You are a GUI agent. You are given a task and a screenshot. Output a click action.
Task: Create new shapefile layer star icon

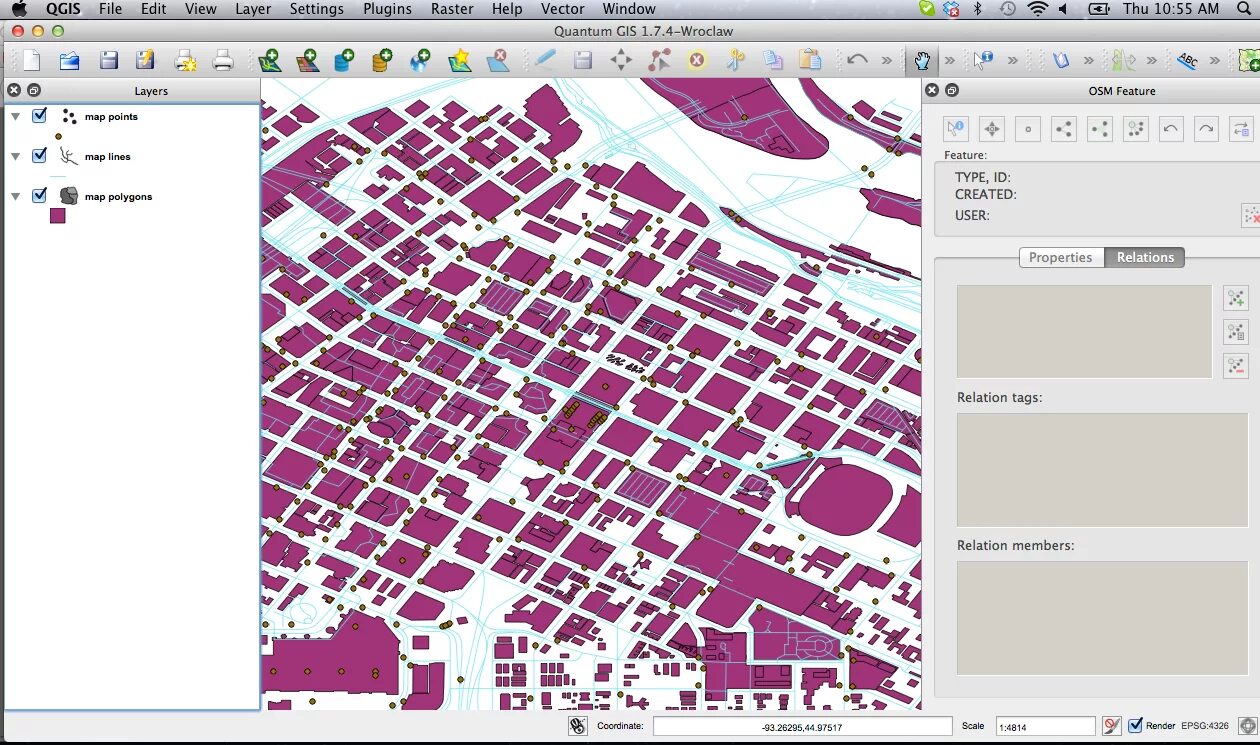click(459, 61)
